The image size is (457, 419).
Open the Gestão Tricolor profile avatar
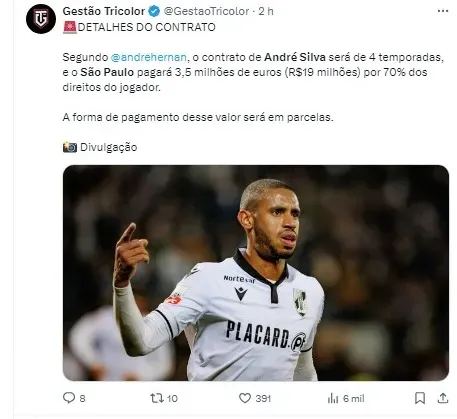41,19
